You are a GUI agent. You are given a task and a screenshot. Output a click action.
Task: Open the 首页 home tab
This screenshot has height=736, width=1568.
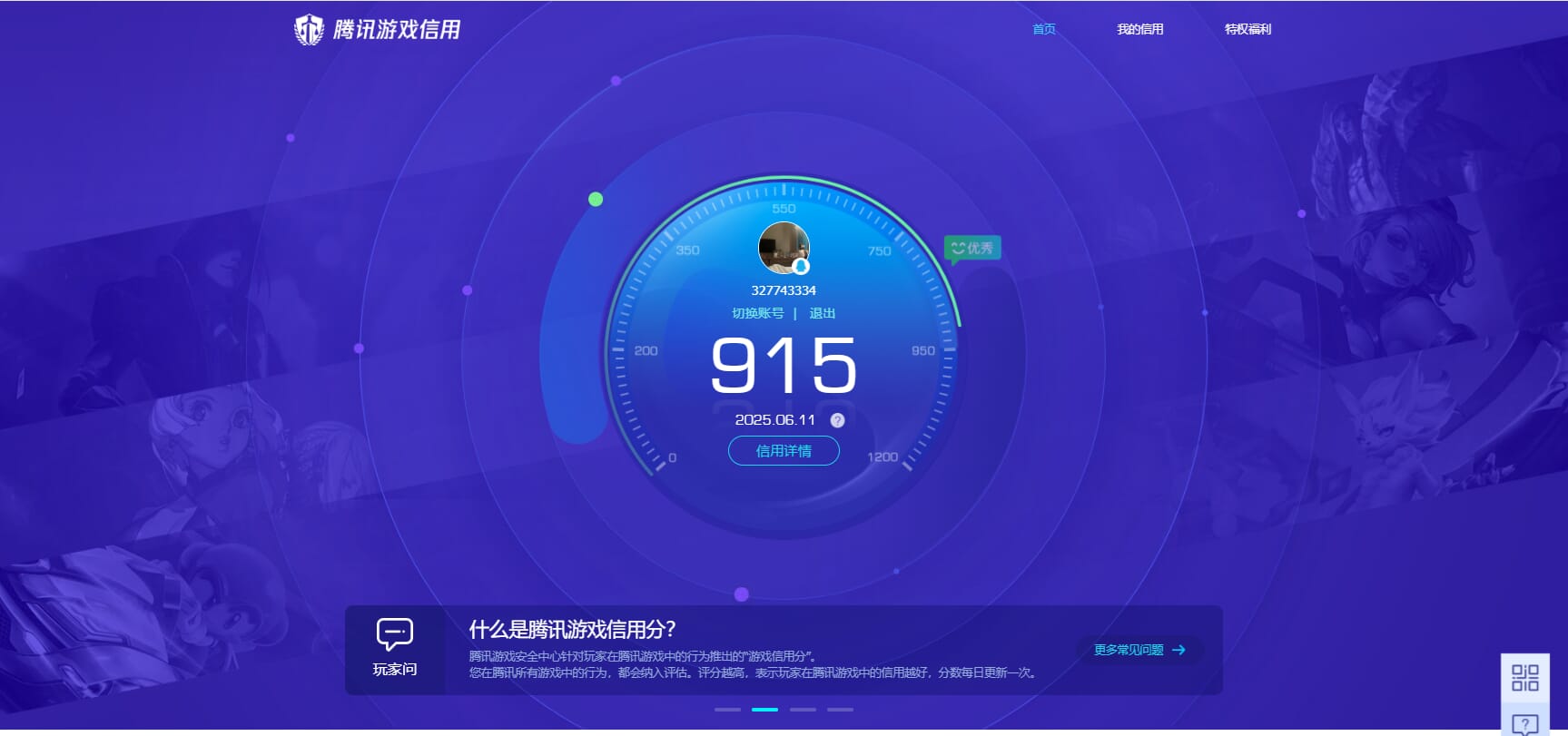tap(1044, 29)
